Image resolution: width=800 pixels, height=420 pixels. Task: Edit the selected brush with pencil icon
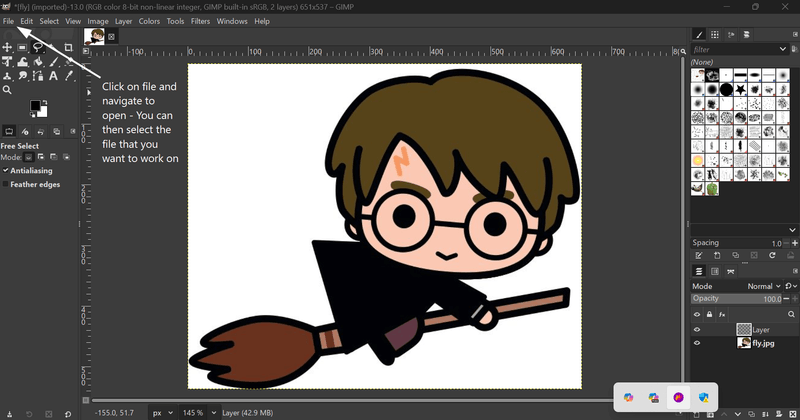pos(699,255)
